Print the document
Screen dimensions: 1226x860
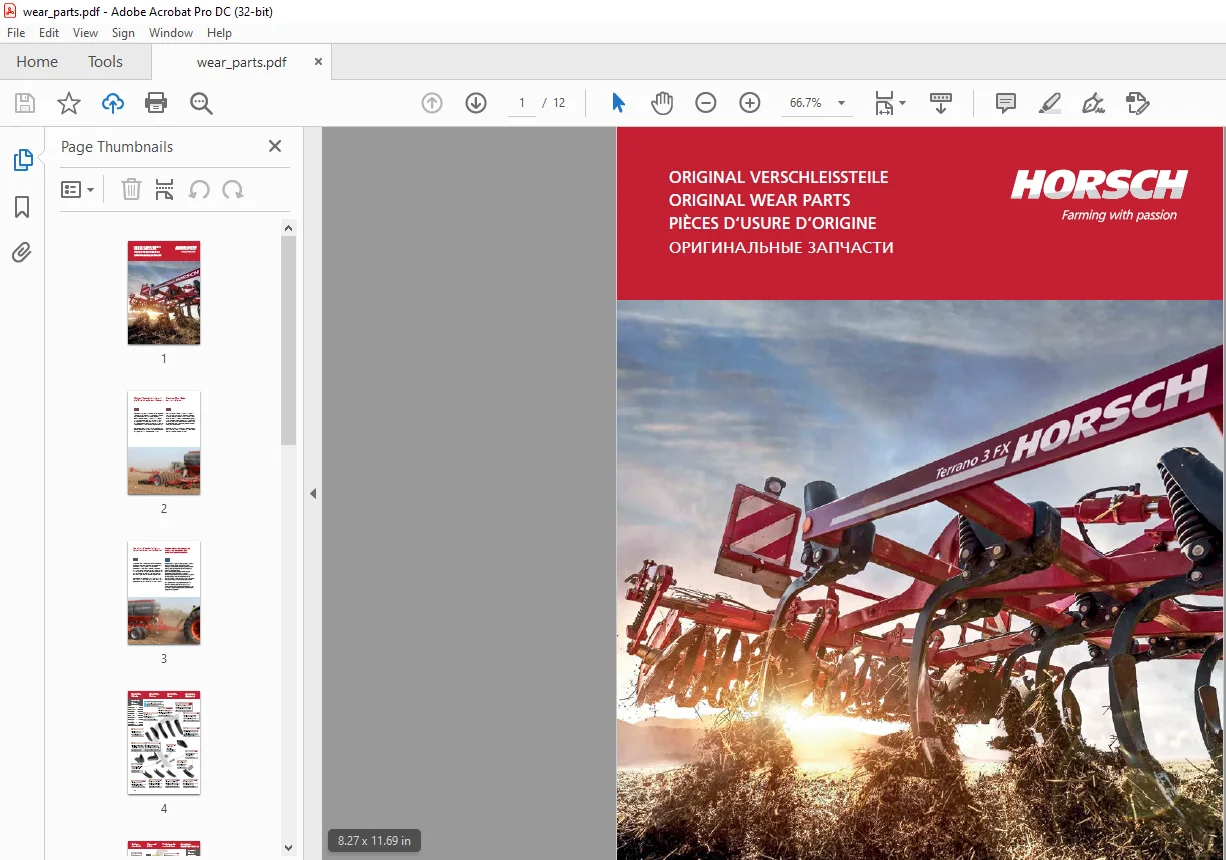click(x=156, y=103)
